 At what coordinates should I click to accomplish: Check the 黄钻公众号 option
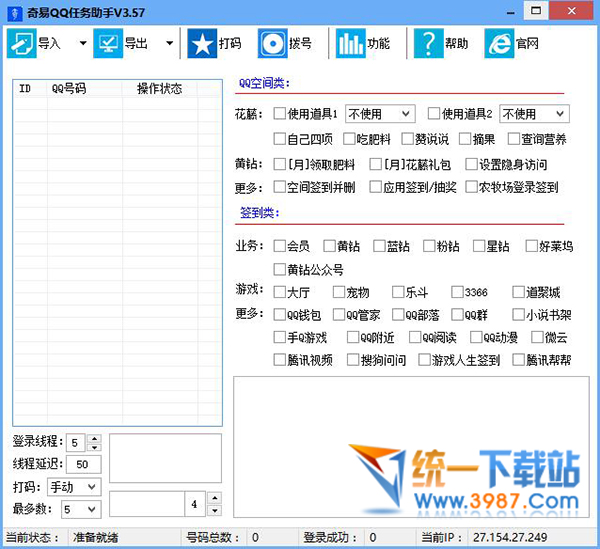(279, 270)
